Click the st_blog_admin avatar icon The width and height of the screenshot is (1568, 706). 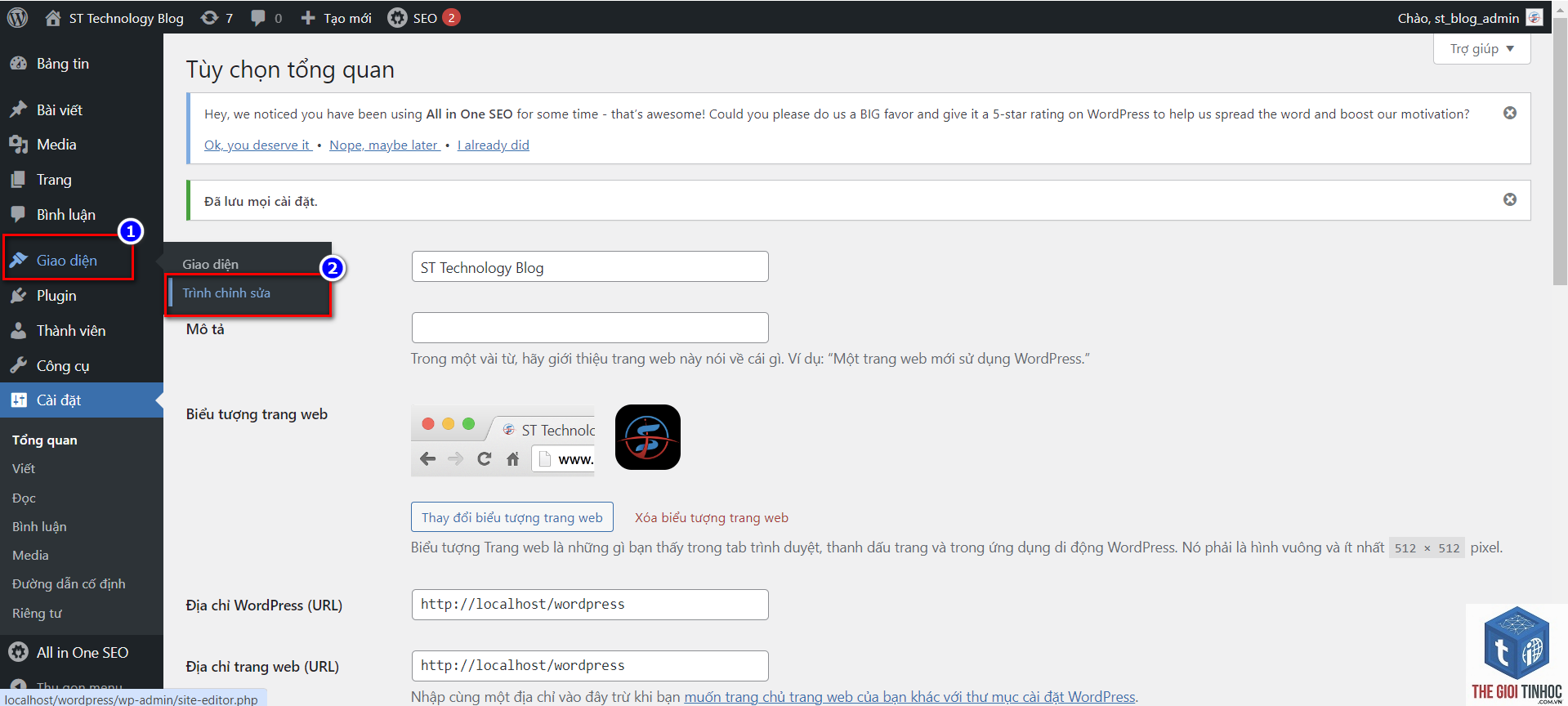(1534, 17)
